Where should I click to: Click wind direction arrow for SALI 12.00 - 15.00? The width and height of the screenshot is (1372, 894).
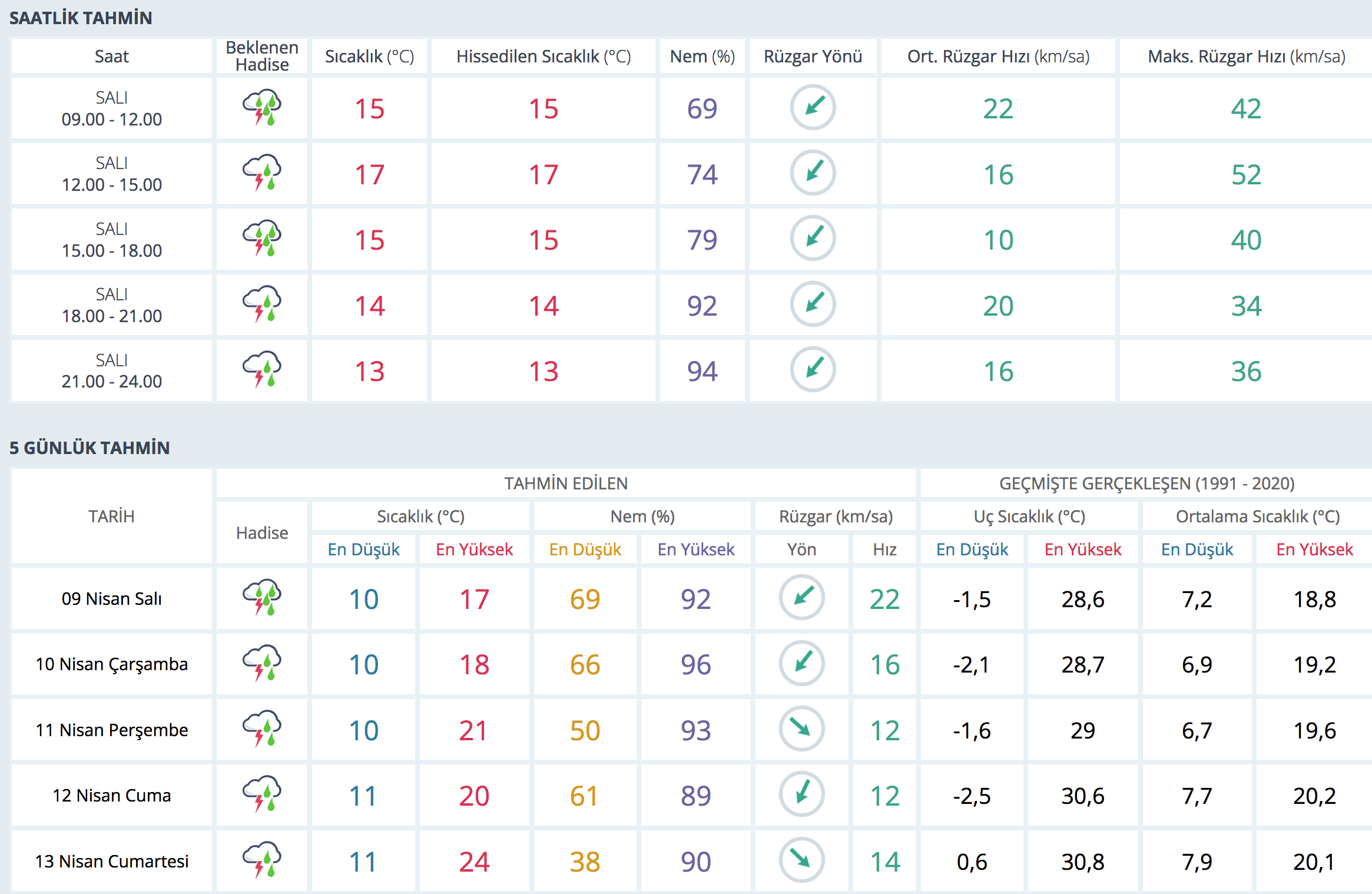point(813,173)
